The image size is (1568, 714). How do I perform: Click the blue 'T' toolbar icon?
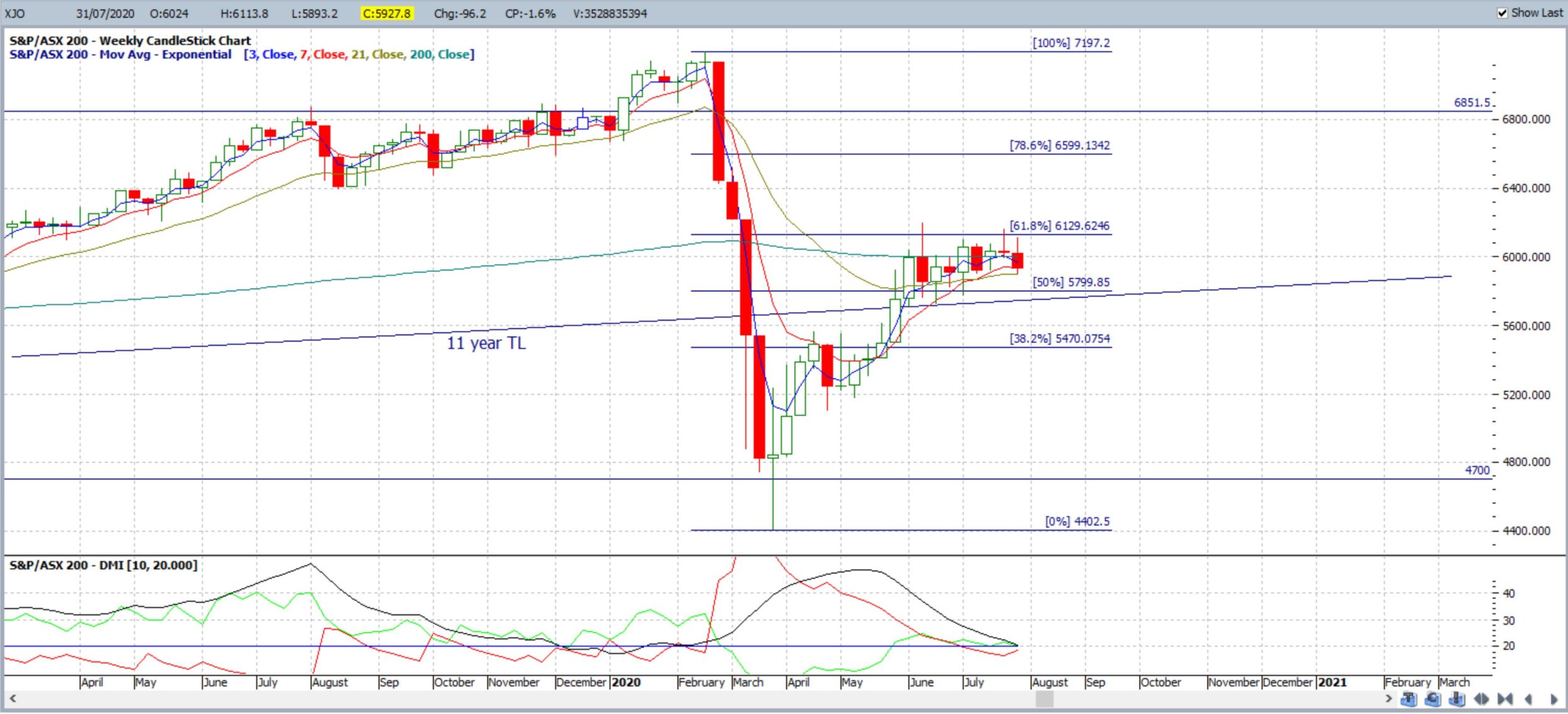pyautogui.click(x=1409, y=698)
